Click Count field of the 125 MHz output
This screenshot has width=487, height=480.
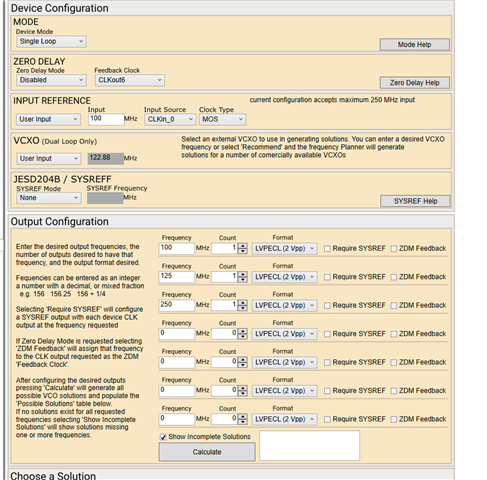[225, 277]
